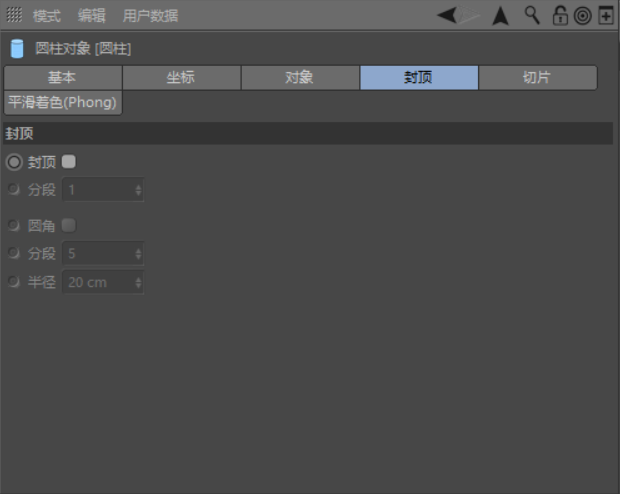
Task: Switch to the 基本 tab
Action: [63, 78]
